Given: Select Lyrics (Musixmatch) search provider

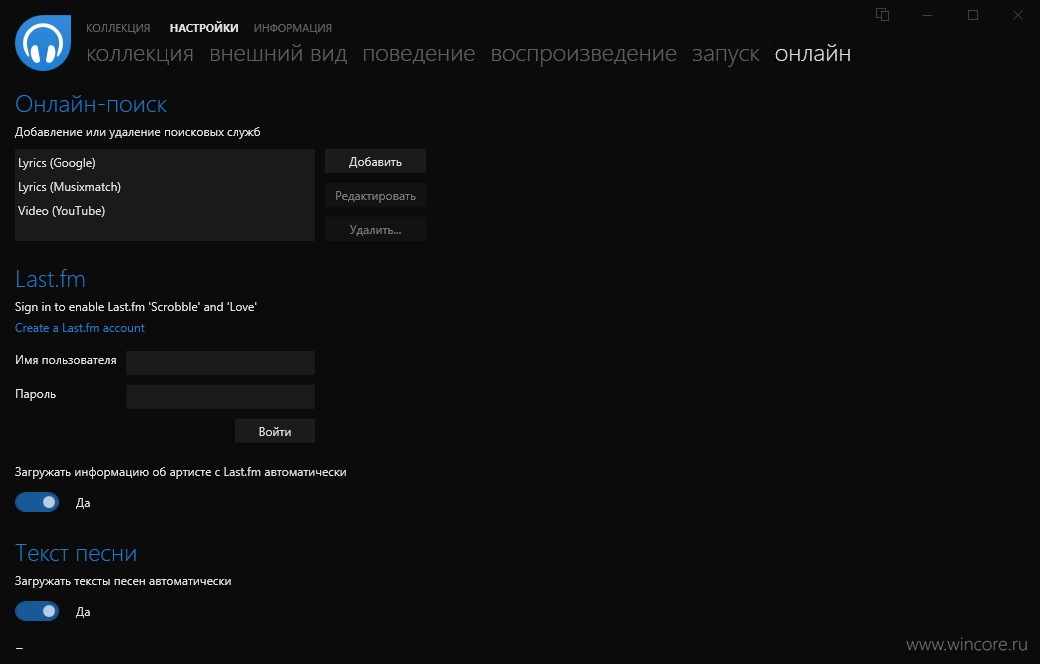Looking at the screenshot, I should (164, 186).
